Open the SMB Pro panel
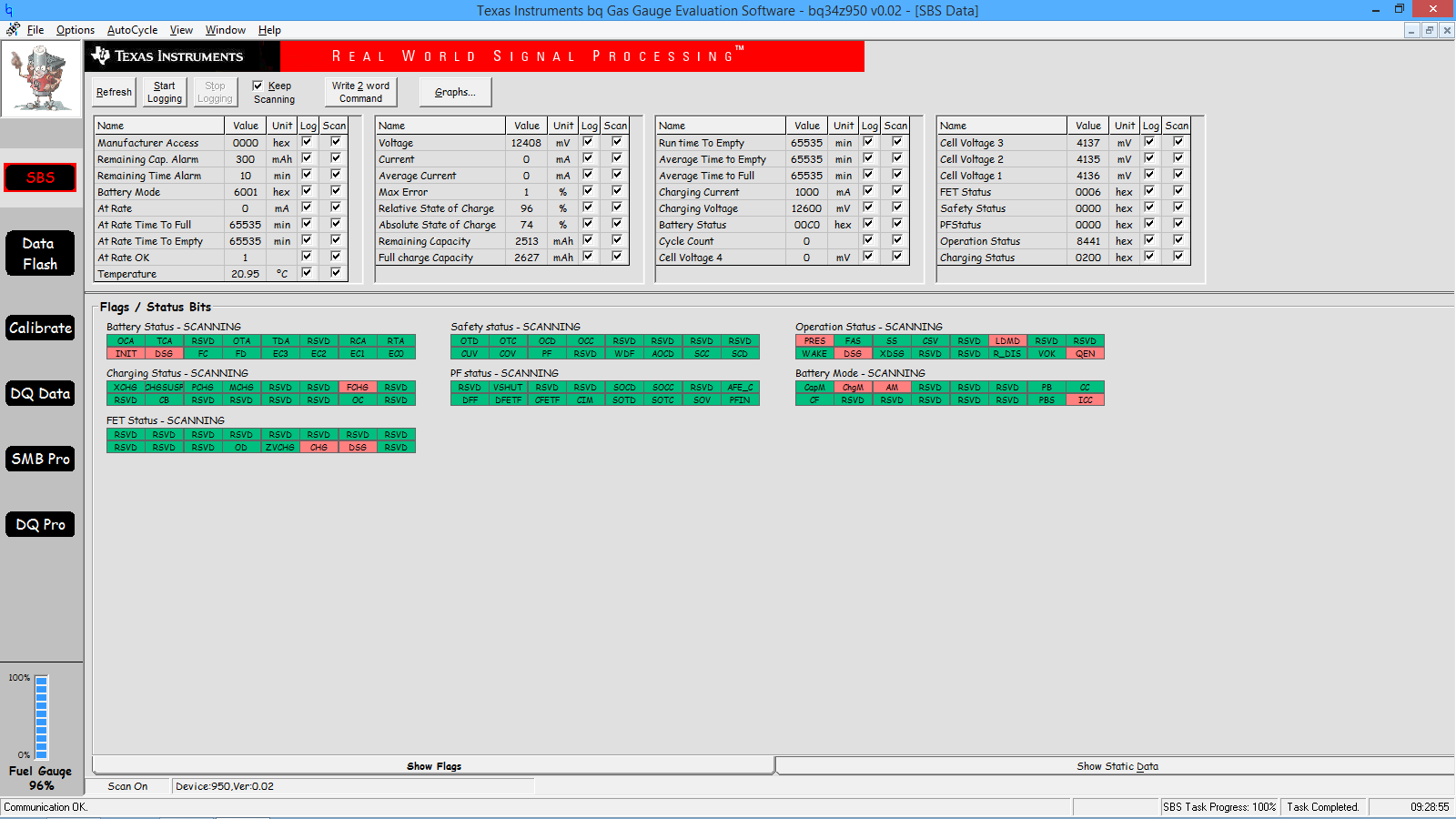 pos(40,459)
